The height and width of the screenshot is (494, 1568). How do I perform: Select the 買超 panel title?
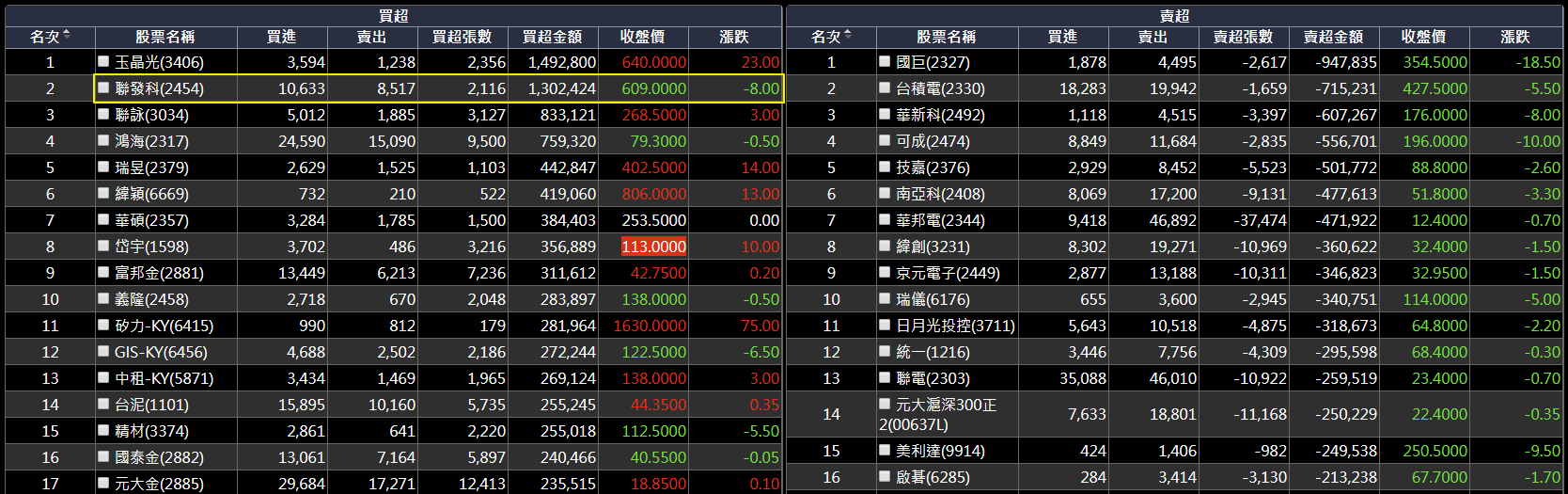coord(393,16)
